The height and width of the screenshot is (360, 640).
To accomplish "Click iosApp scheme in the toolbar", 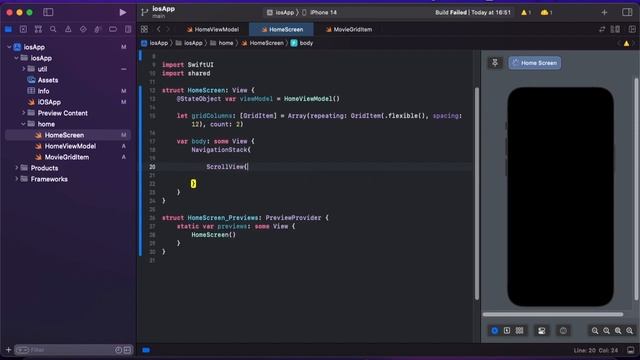I will click(x=280, y=13).
